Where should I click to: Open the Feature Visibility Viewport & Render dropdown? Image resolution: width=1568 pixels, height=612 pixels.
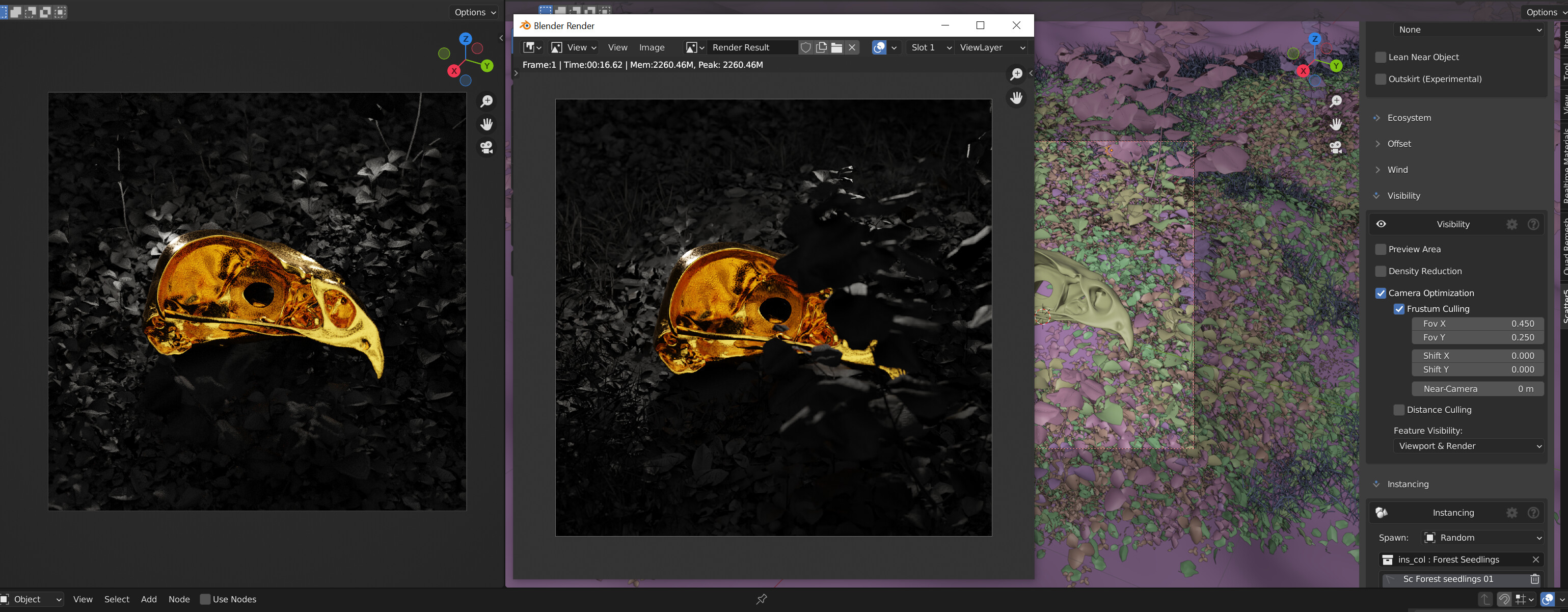[x=1468, y=446]
